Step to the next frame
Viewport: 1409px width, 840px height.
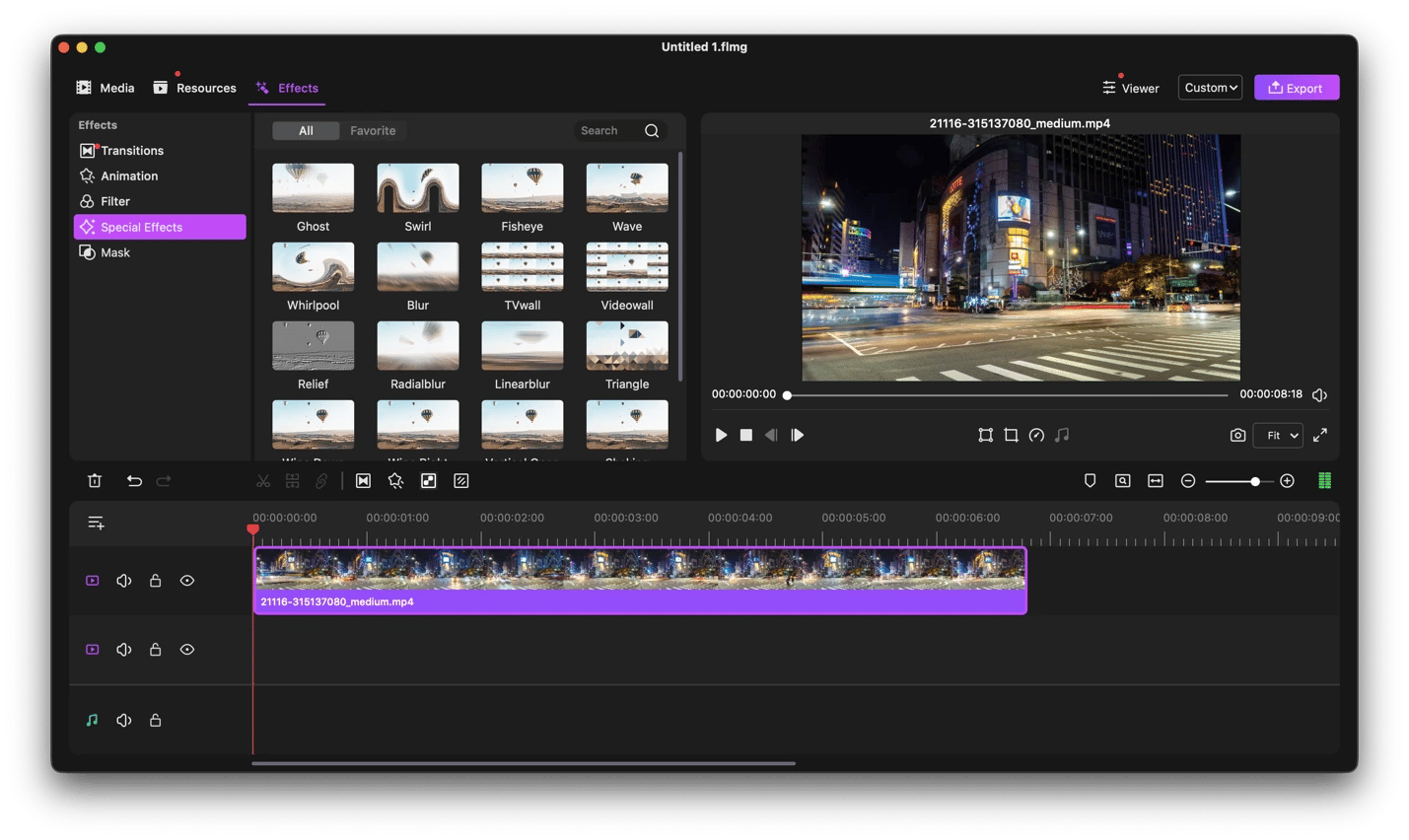(x=797, y=435)
